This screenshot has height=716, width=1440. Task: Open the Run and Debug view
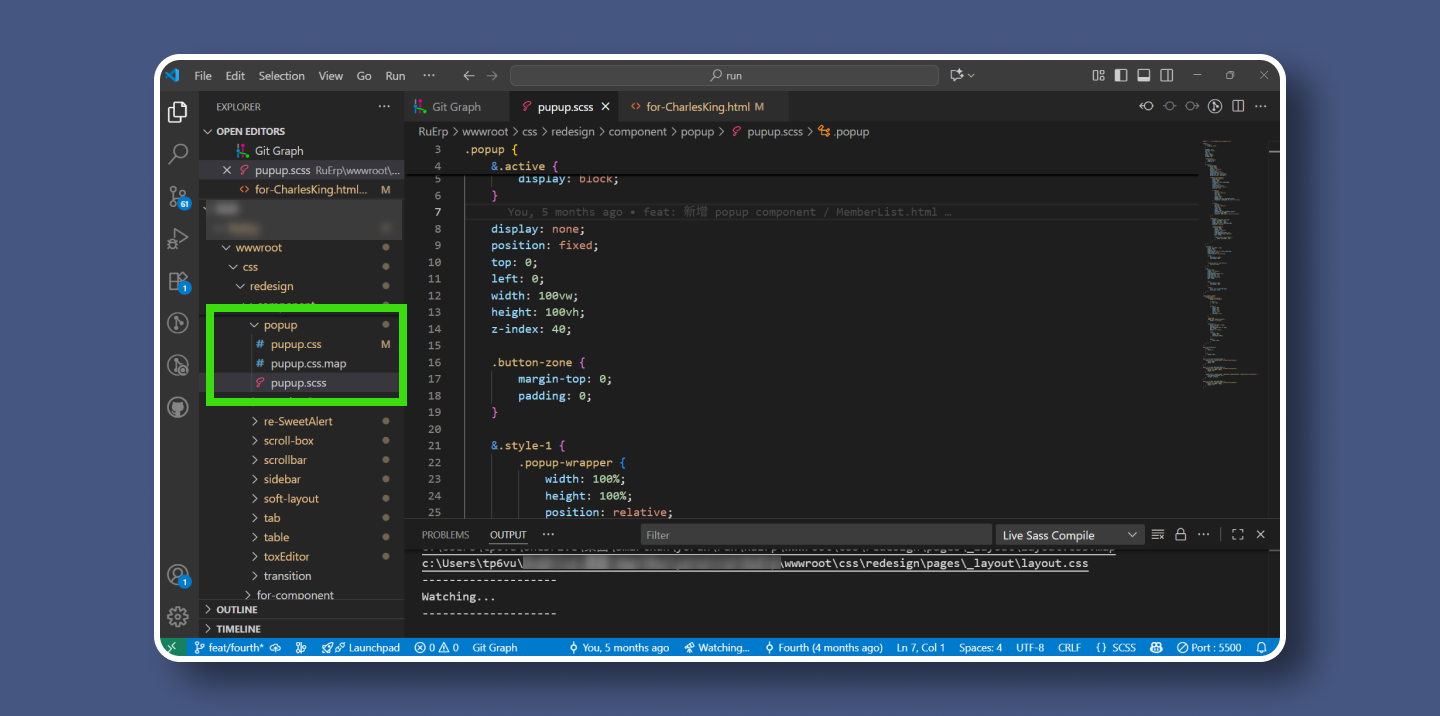178,239
